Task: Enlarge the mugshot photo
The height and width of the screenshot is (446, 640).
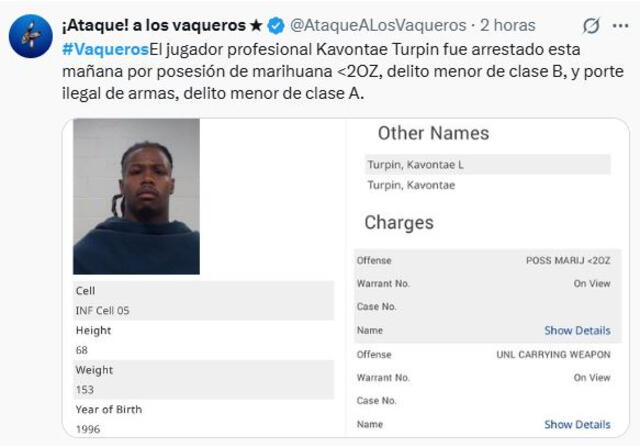Action: 136,196
